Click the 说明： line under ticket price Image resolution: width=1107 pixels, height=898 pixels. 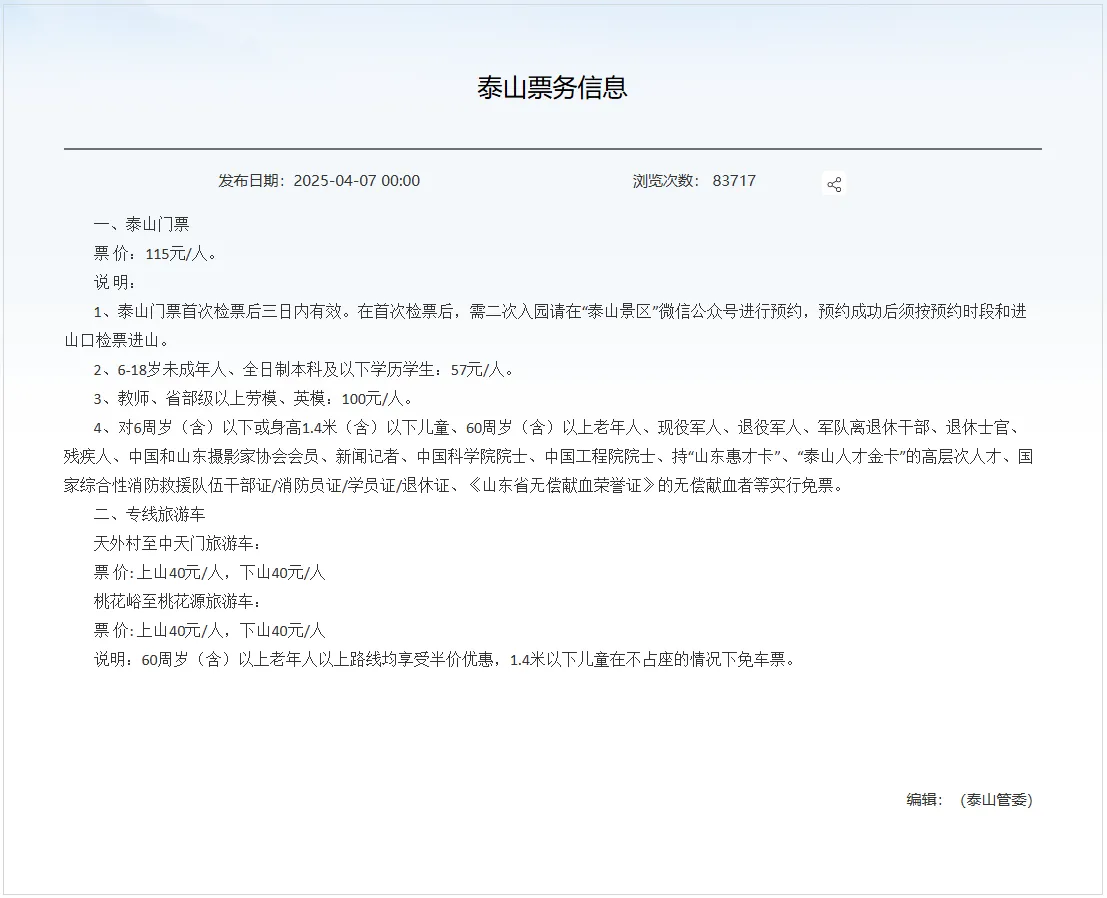pos(115,282)
